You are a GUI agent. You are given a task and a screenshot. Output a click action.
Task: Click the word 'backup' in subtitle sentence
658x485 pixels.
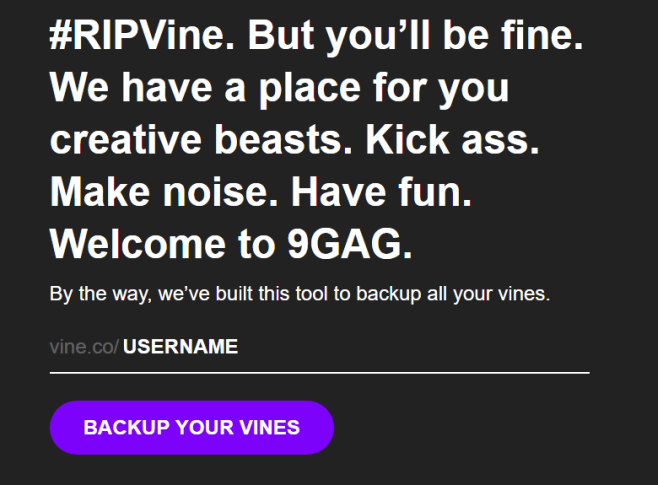[x=389, y=294]
